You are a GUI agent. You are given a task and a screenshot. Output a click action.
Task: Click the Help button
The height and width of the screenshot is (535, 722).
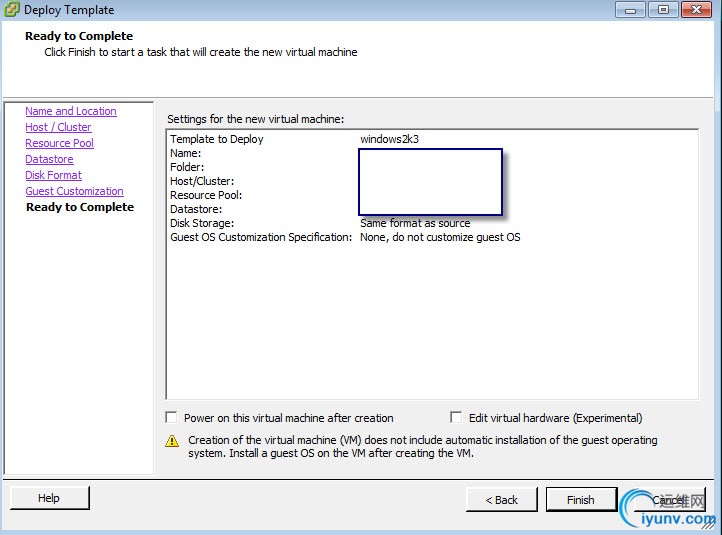(49, 498)
